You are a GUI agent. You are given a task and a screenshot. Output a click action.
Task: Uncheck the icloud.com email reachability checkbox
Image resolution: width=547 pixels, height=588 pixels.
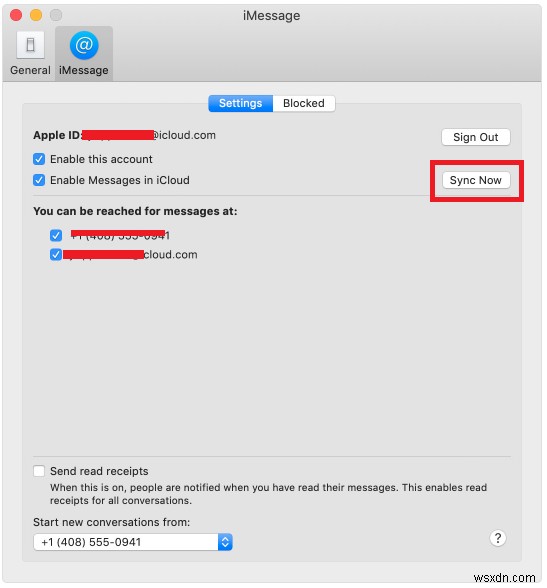(56, 255)
